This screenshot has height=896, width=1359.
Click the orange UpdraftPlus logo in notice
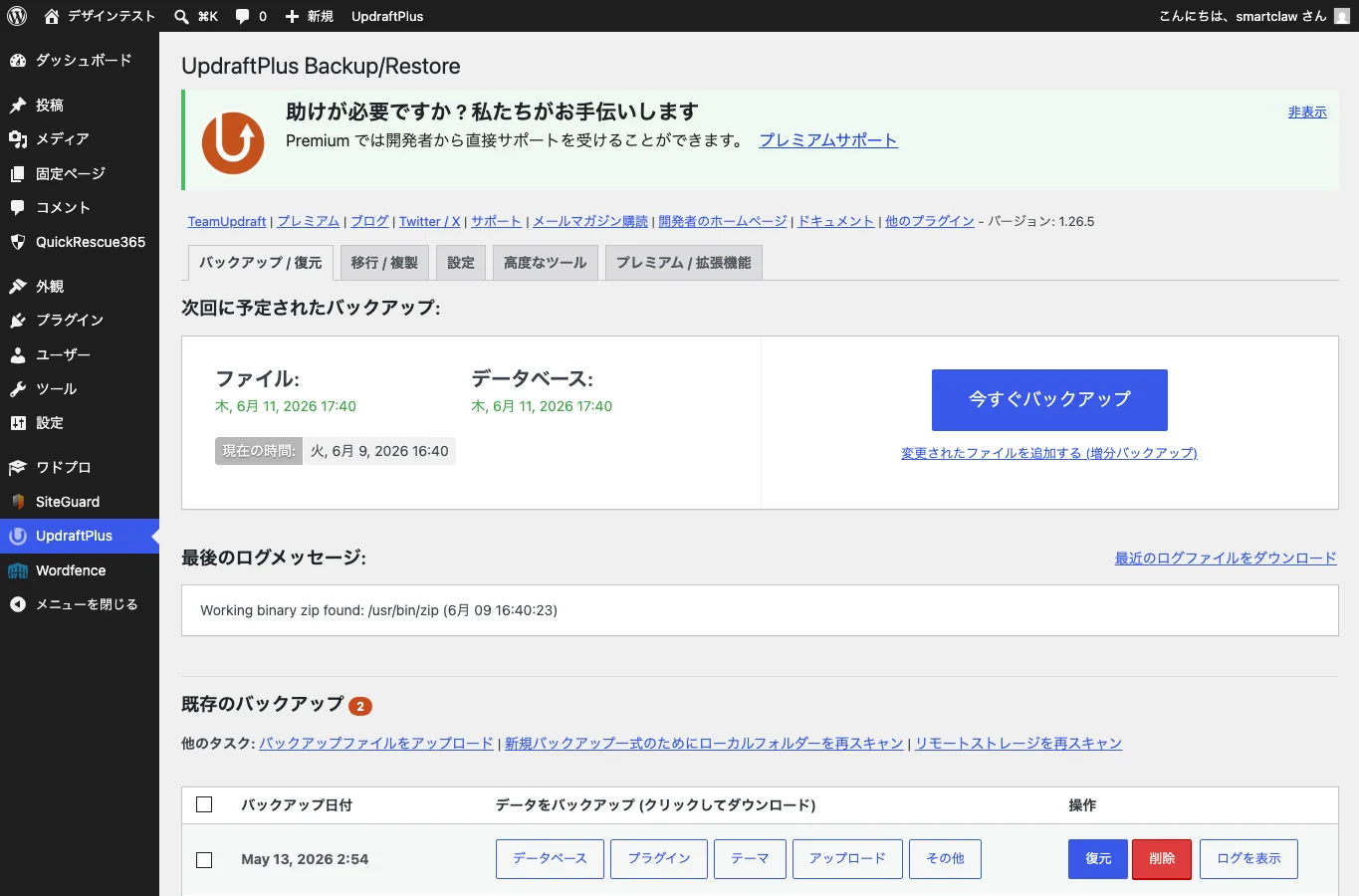coord(233,141)
